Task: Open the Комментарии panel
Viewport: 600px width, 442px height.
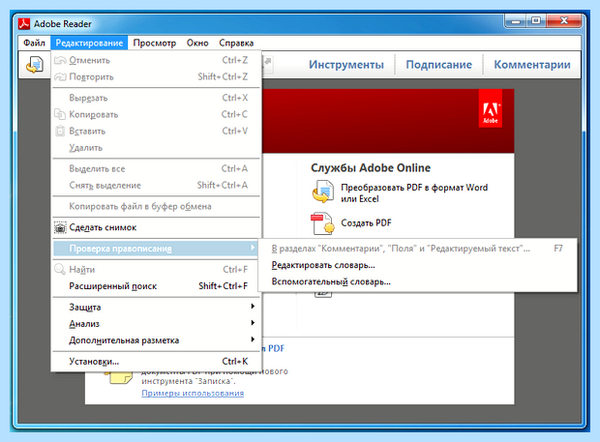Action: (532, 65)
